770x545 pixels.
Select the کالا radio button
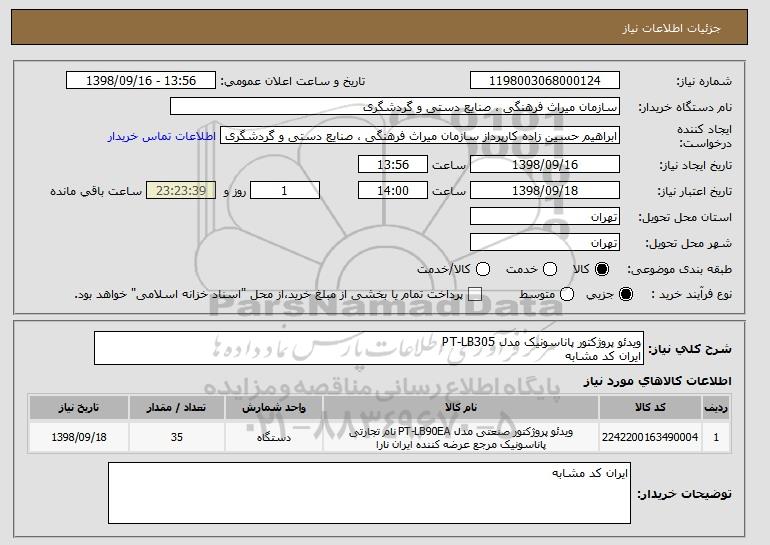(x=602, y=269)
